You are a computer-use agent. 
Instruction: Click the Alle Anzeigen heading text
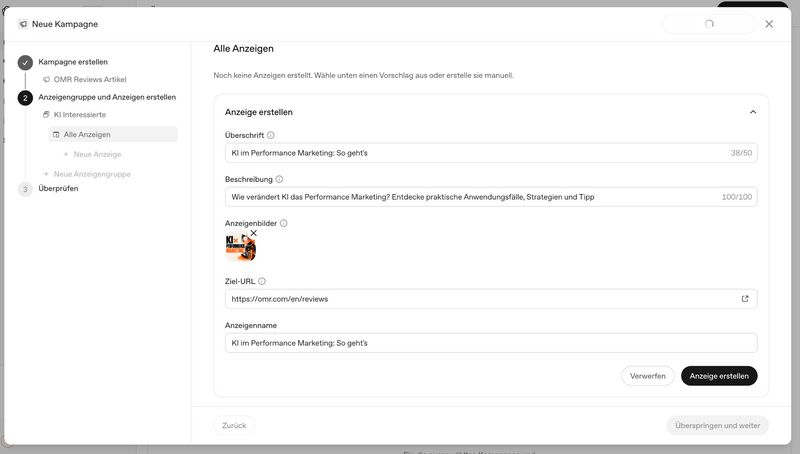pyautogui.click(x=243, y=48)
